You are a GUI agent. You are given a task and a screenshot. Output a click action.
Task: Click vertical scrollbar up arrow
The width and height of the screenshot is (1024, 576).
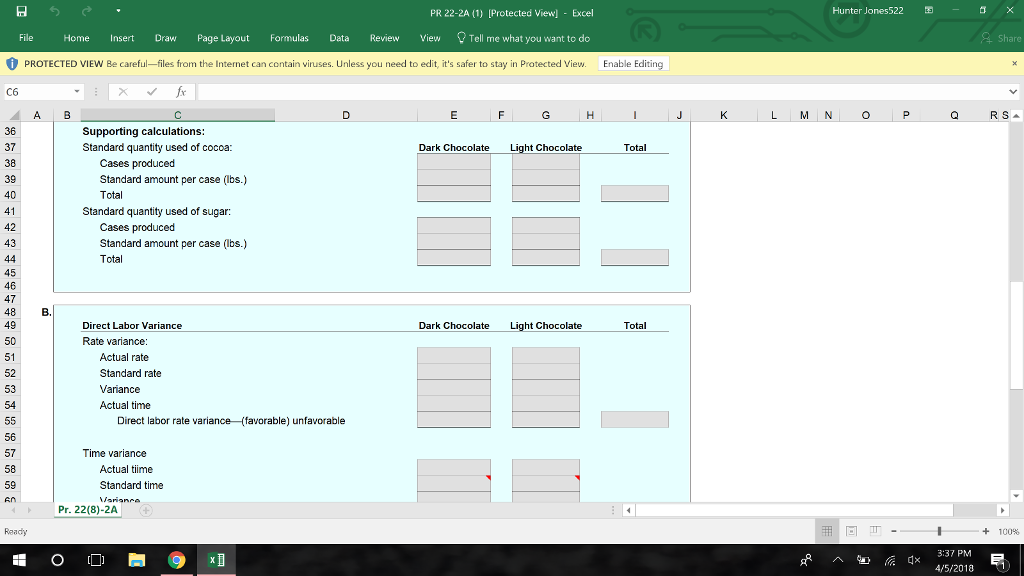[1016, 116]
